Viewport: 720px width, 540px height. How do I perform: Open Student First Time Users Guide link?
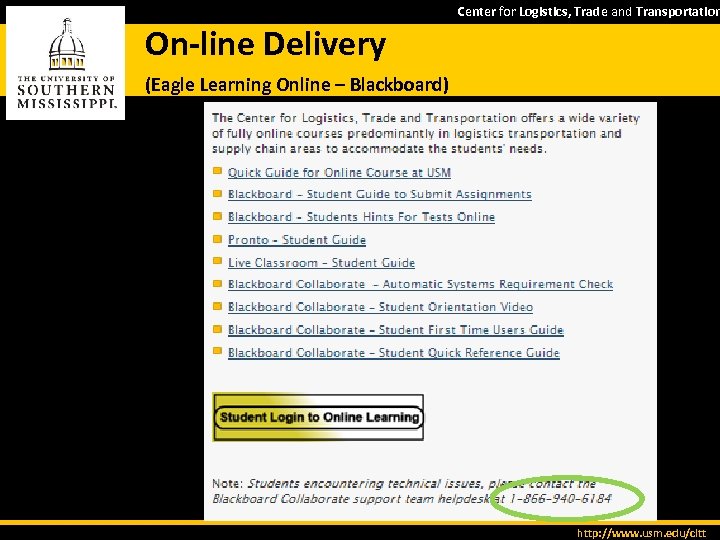(x=396, y=330)
